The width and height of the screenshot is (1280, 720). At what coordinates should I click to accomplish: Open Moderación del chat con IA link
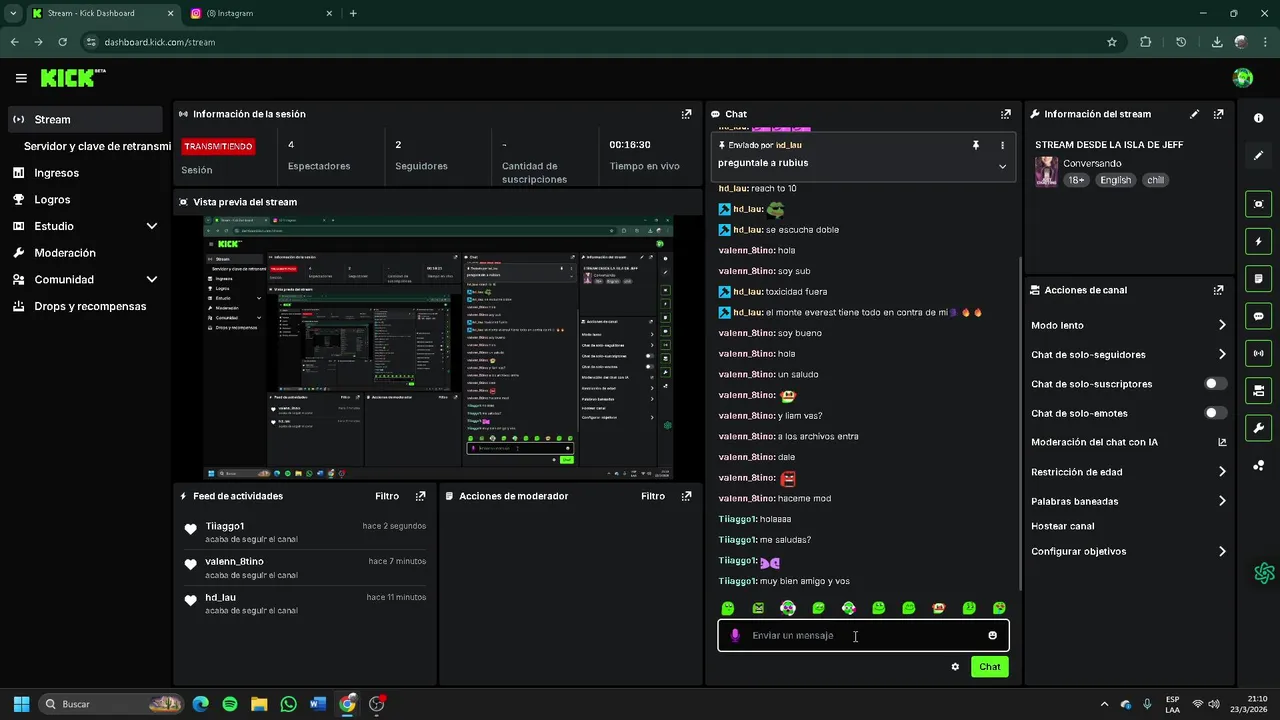click(1129, 442)
